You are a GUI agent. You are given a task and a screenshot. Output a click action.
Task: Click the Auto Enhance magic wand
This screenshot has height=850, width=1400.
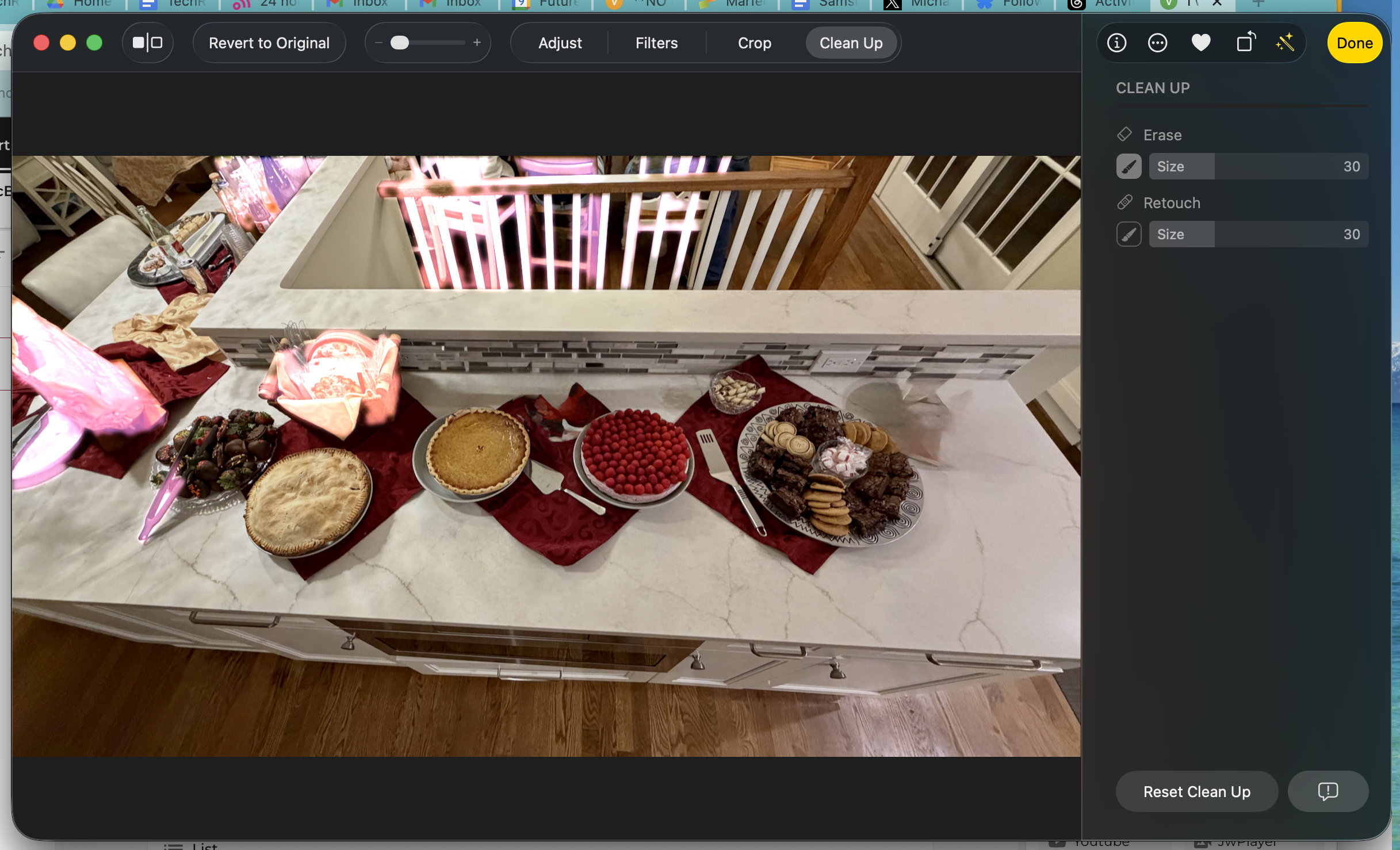[1285, 43]
